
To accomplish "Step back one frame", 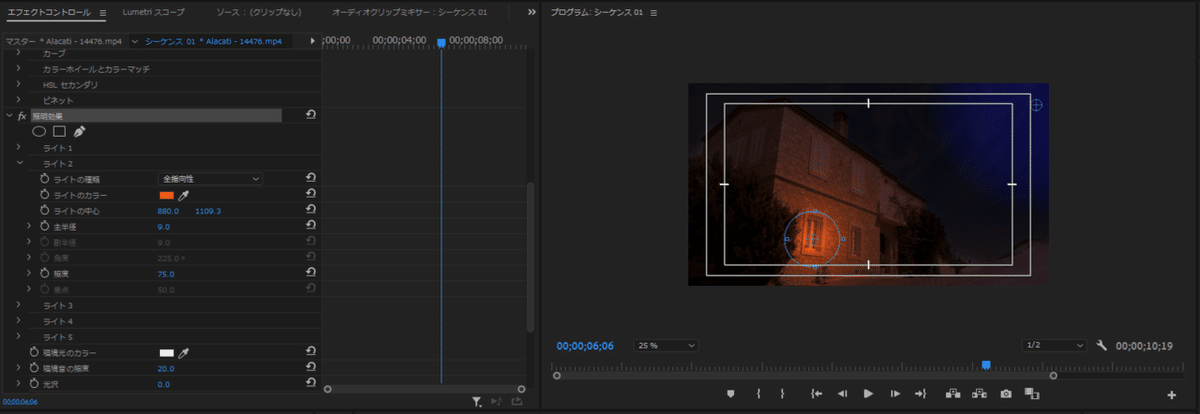I will (x=842, y=394).
